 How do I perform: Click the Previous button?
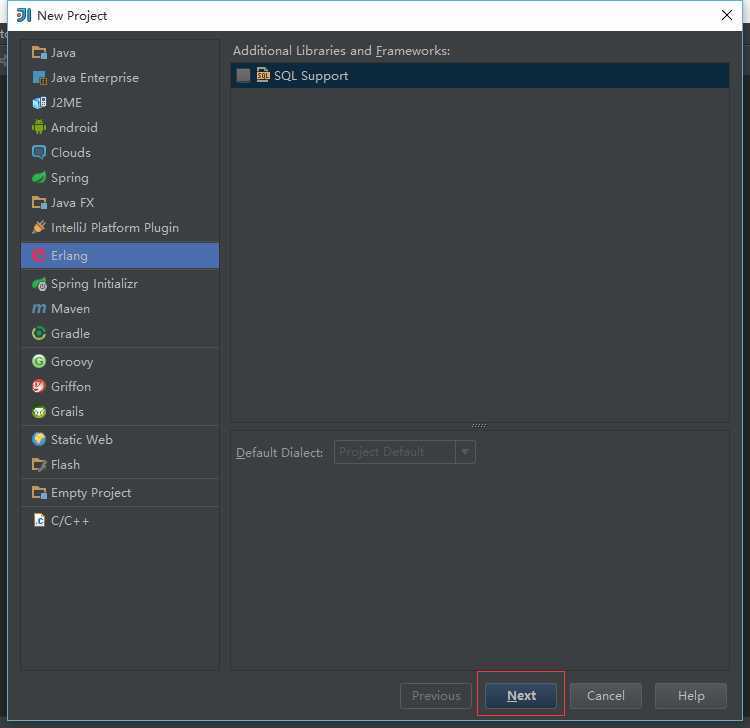(x=436, y=695)
